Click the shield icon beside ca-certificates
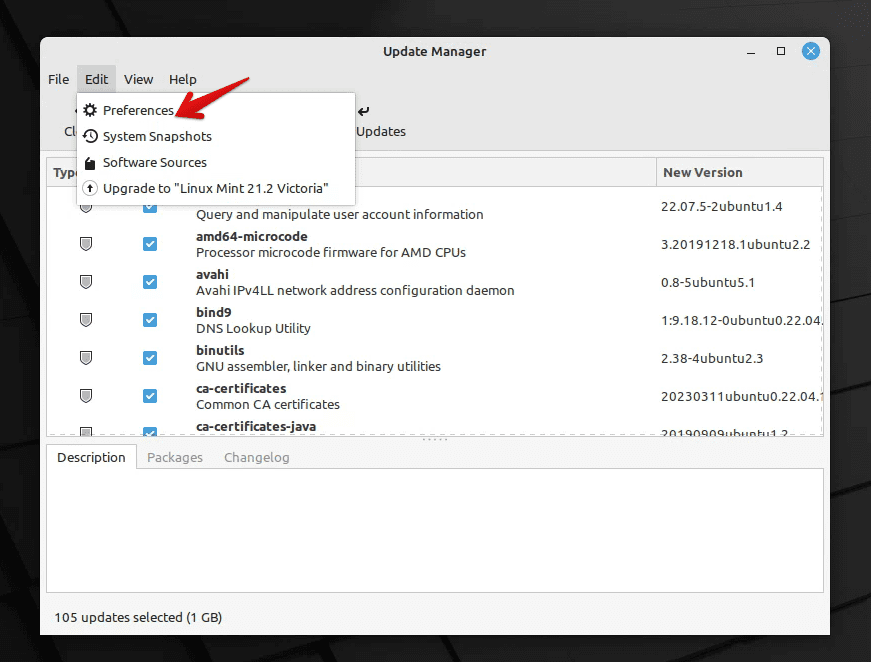The width and height of the screenshot is (871, 662). click(x=86, y=395)
